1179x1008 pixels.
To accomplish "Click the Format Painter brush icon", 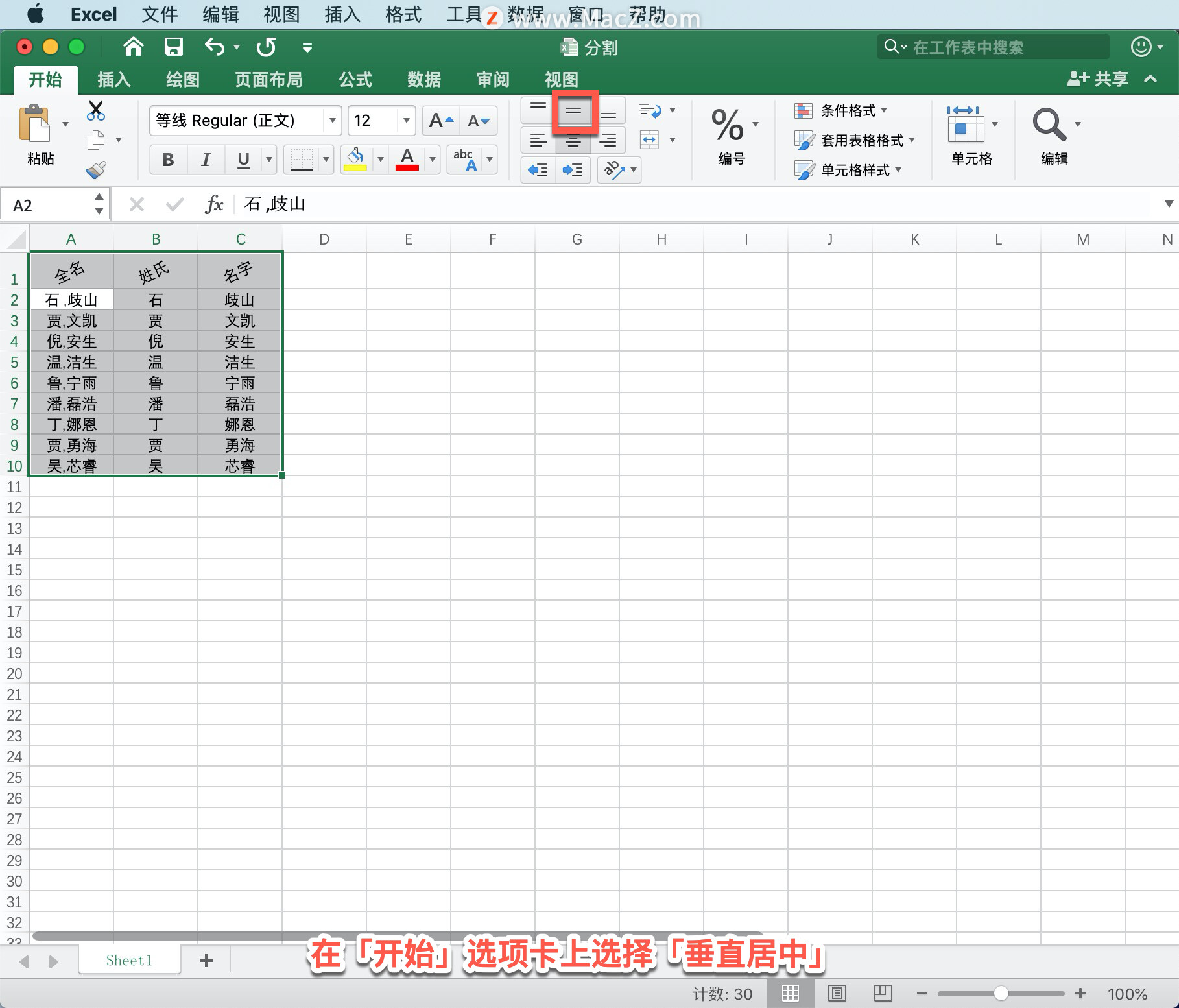I will coord(96,170).
